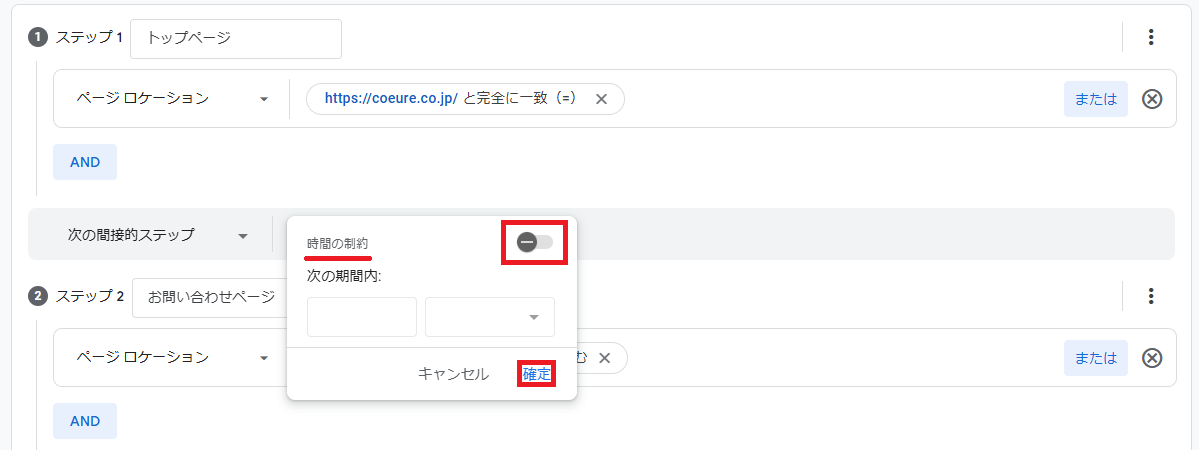Image resolution: width=1199 pixels, height=450 pixels.
Task: Click または button in Step 2
Action: point(1096,358)
